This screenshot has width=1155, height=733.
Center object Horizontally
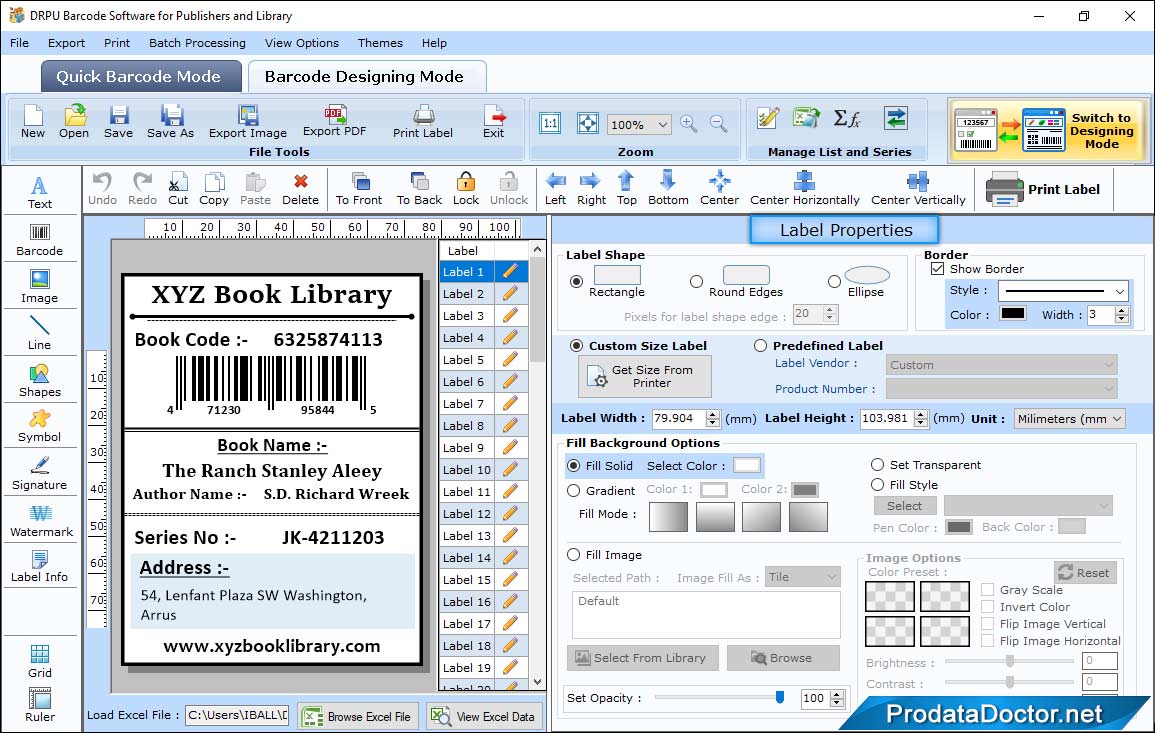804,189
